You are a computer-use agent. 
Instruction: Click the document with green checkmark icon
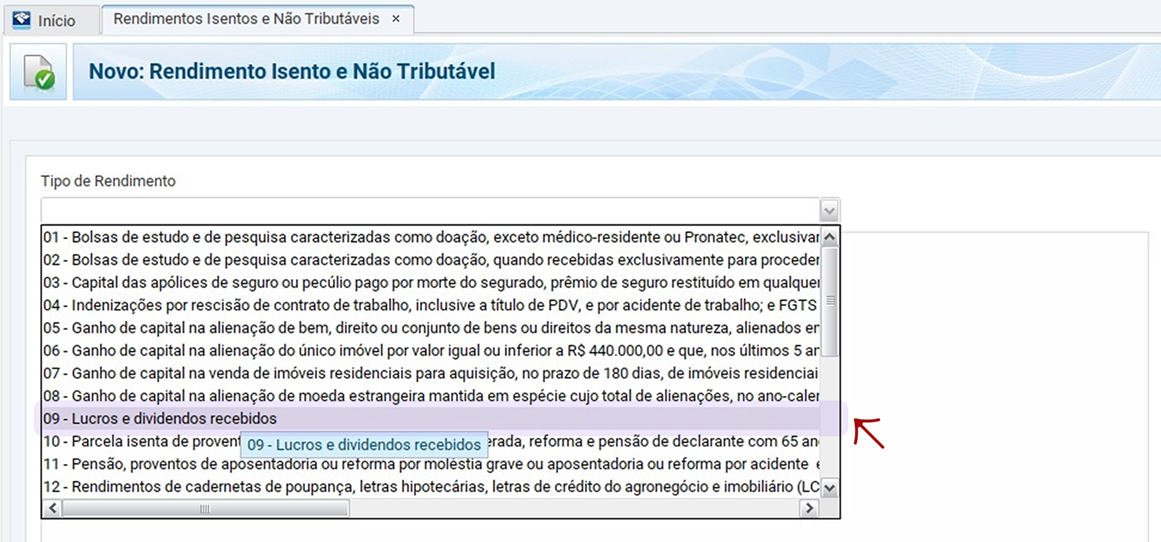39,72
